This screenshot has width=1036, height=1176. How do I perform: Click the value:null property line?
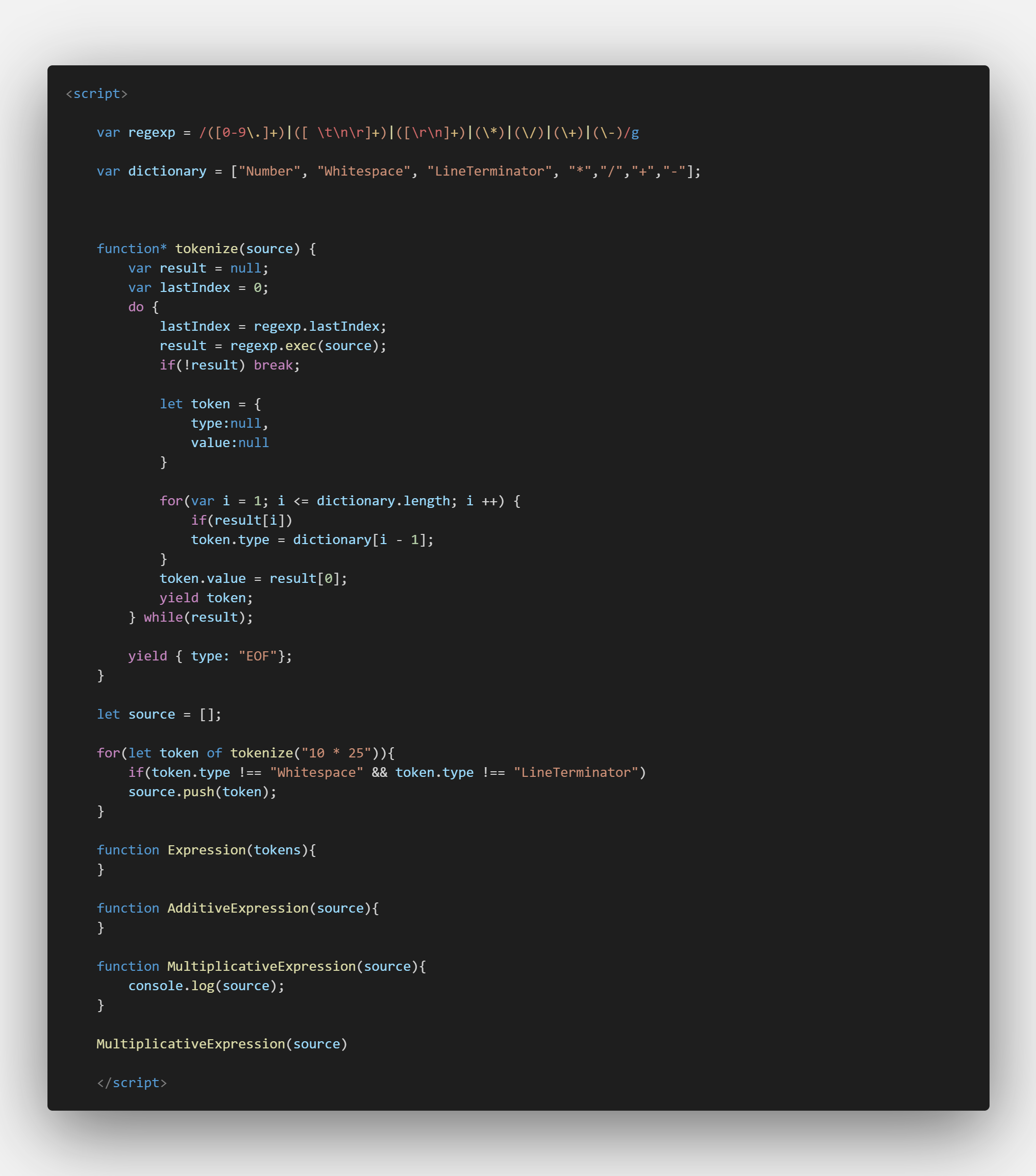click(x=230, y=443)
